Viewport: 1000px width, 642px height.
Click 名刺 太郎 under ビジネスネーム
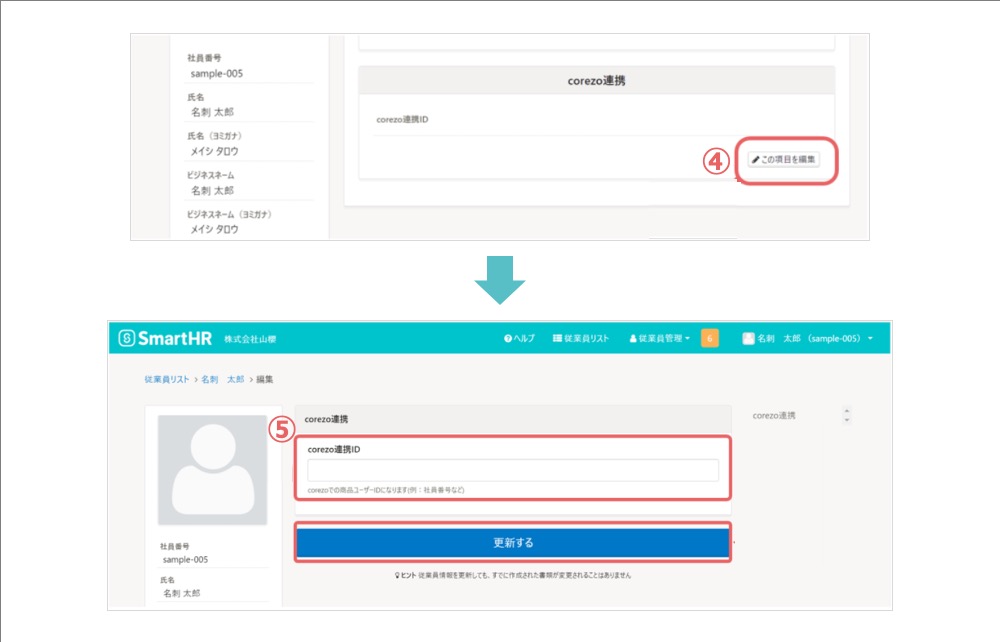point(212,191)
